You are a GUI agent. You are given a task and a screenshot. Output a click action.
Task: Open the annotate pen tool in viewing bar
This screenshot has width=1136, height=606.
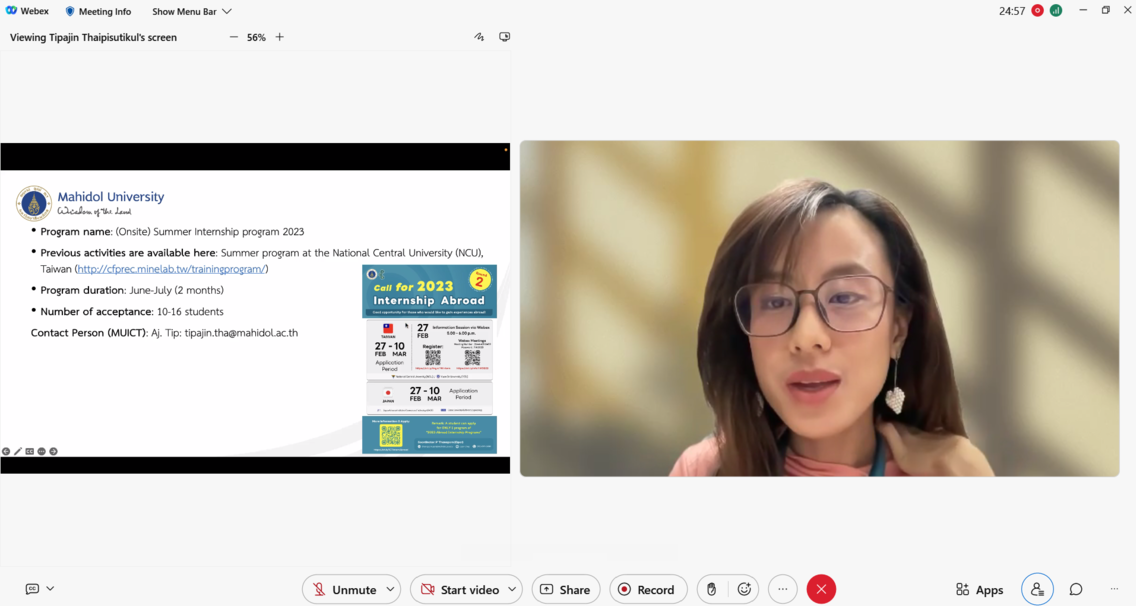point(479,37)
